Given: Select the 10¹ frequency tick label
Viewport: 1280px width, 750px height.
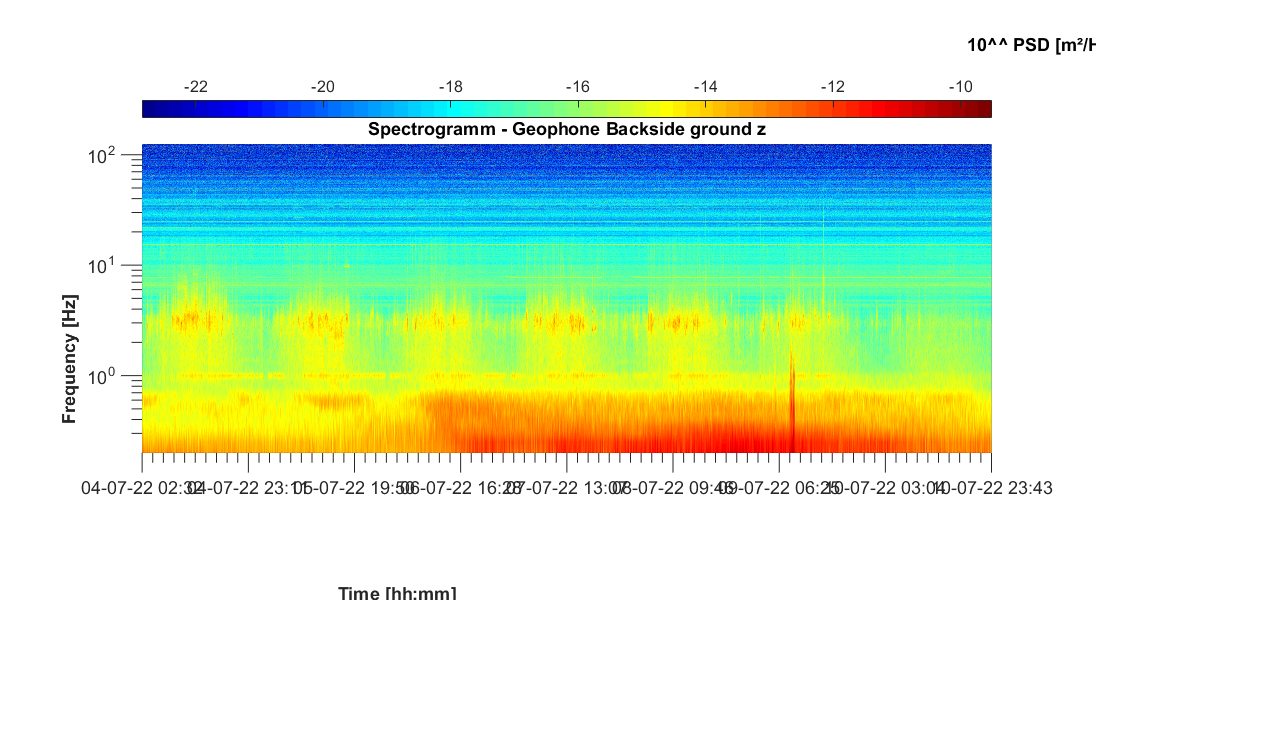Looking at the screenshot, I should click(x=104, y=267).
